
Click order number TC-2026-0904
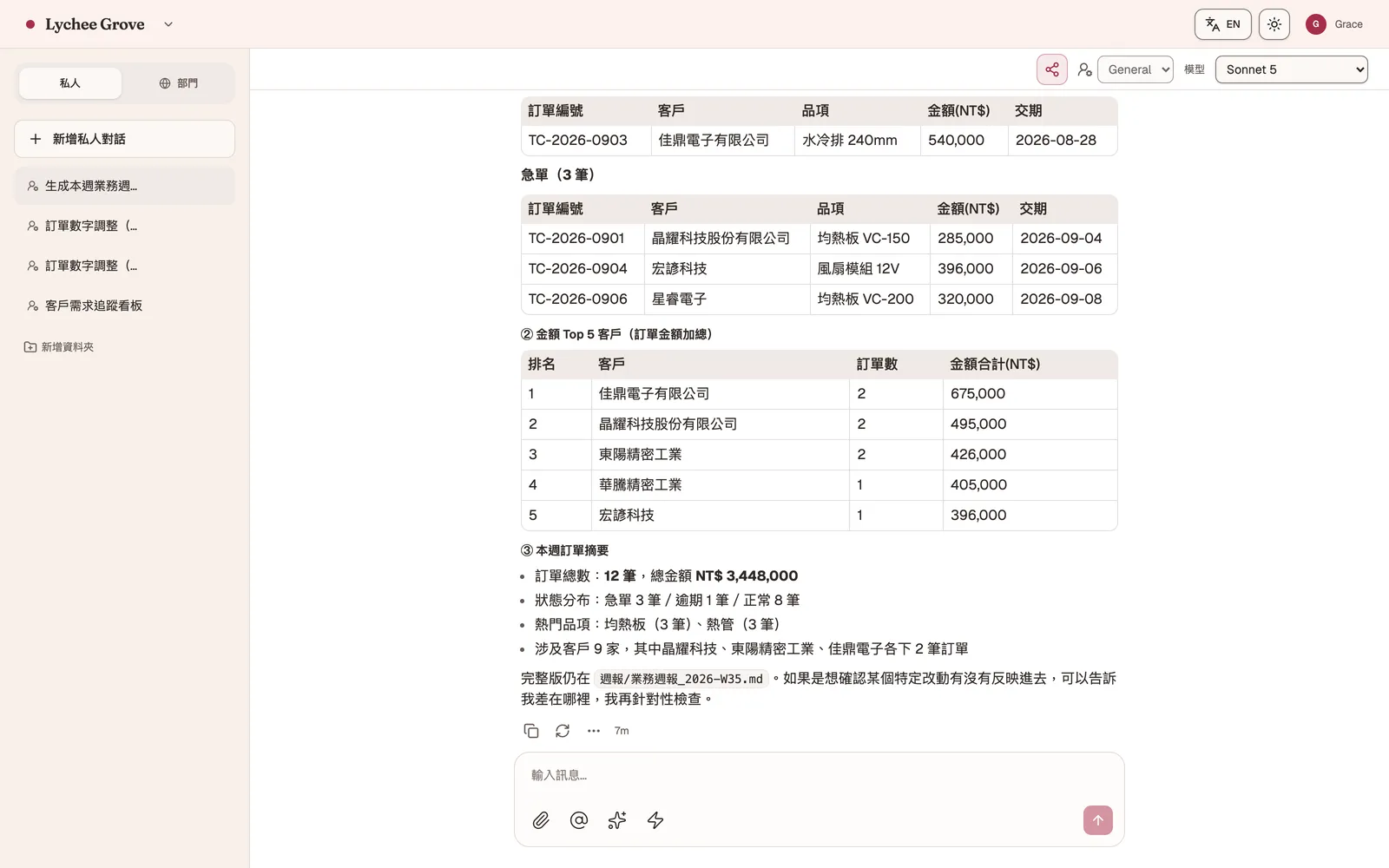tap(577, 268)
